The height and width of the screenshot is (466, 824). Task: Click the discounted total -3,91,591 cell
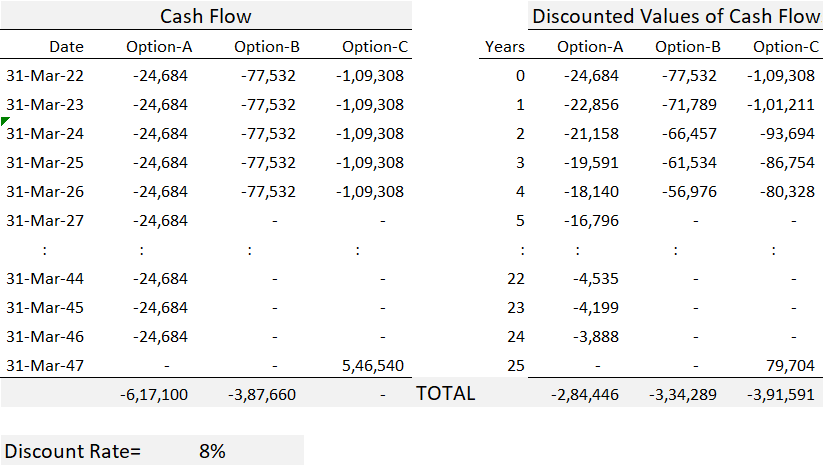(784, 394)
